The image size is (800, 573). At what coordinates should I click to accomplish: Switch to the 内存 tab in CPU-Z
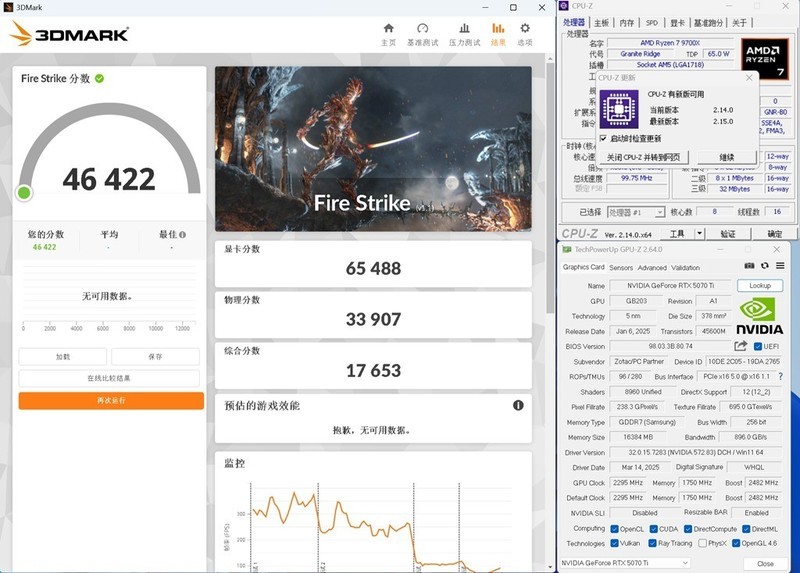627,23
